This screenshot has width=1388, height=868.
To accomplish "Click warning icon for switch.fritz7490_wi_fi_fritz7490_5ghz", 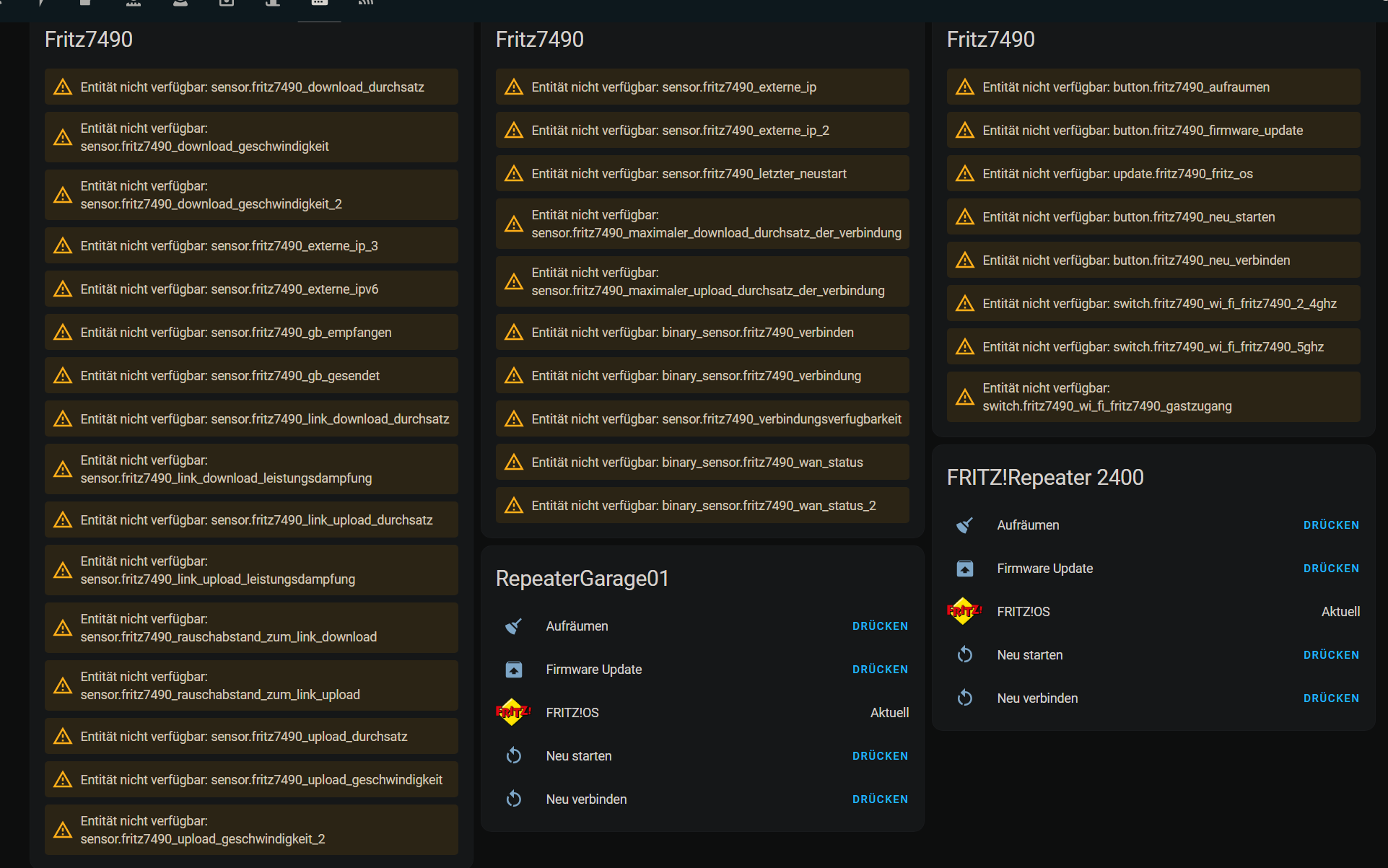I will click(965, 347).
